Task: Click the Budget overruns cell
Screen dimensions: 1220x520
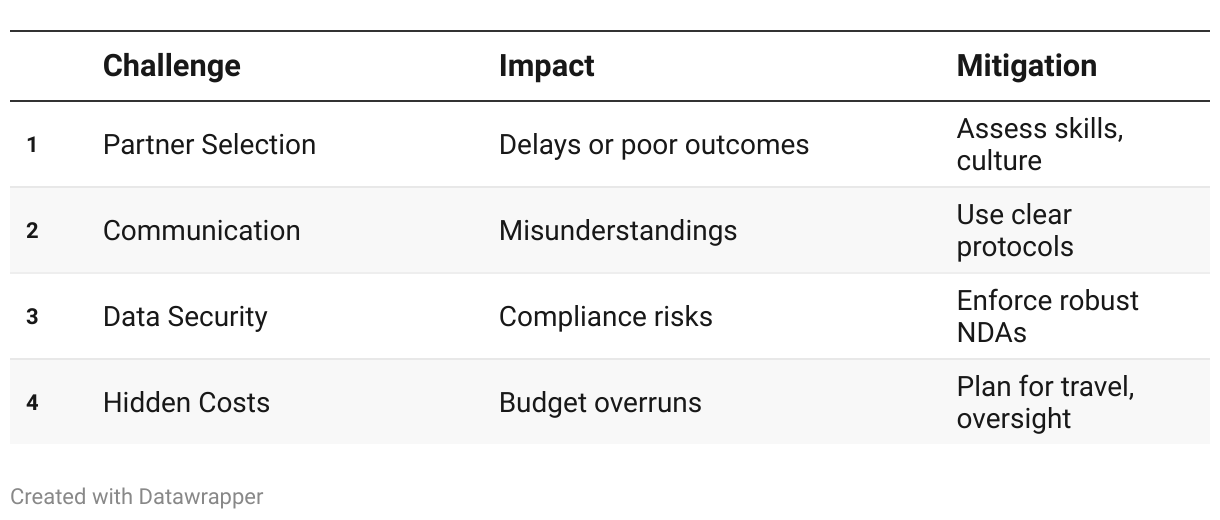Action: 600,402
